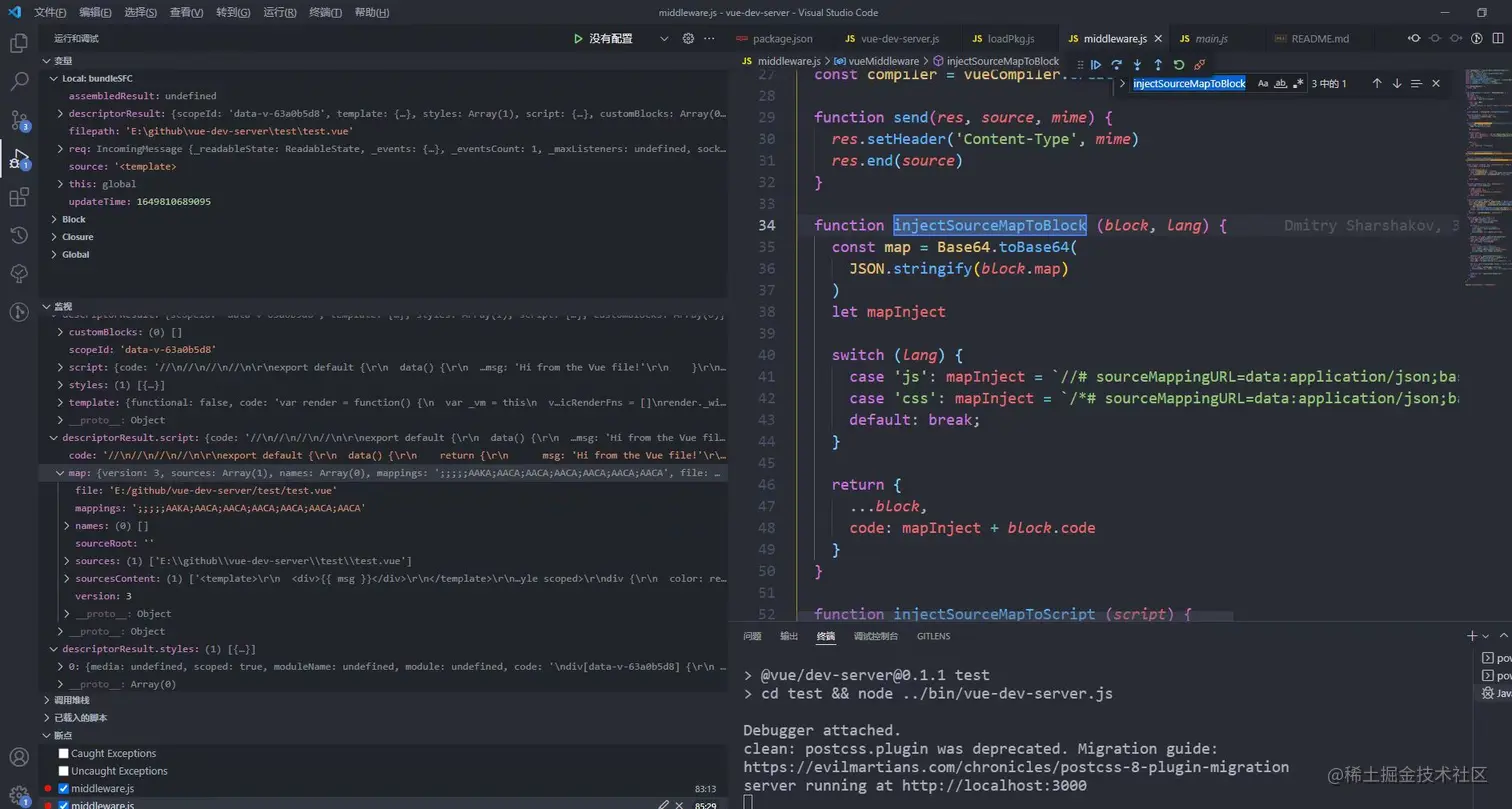1512x809 pixels.
Task: Open the 终端(T) menu
Action: point(325,12)
